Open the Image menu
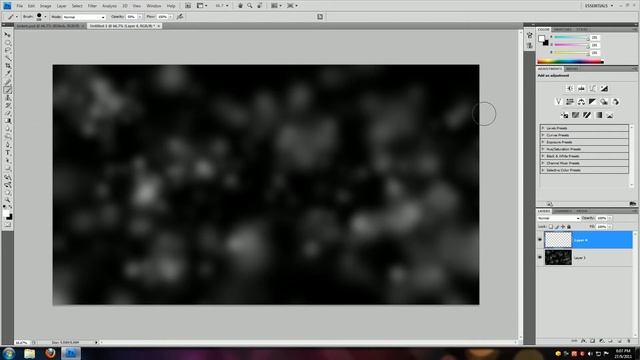 click(45, 6)
